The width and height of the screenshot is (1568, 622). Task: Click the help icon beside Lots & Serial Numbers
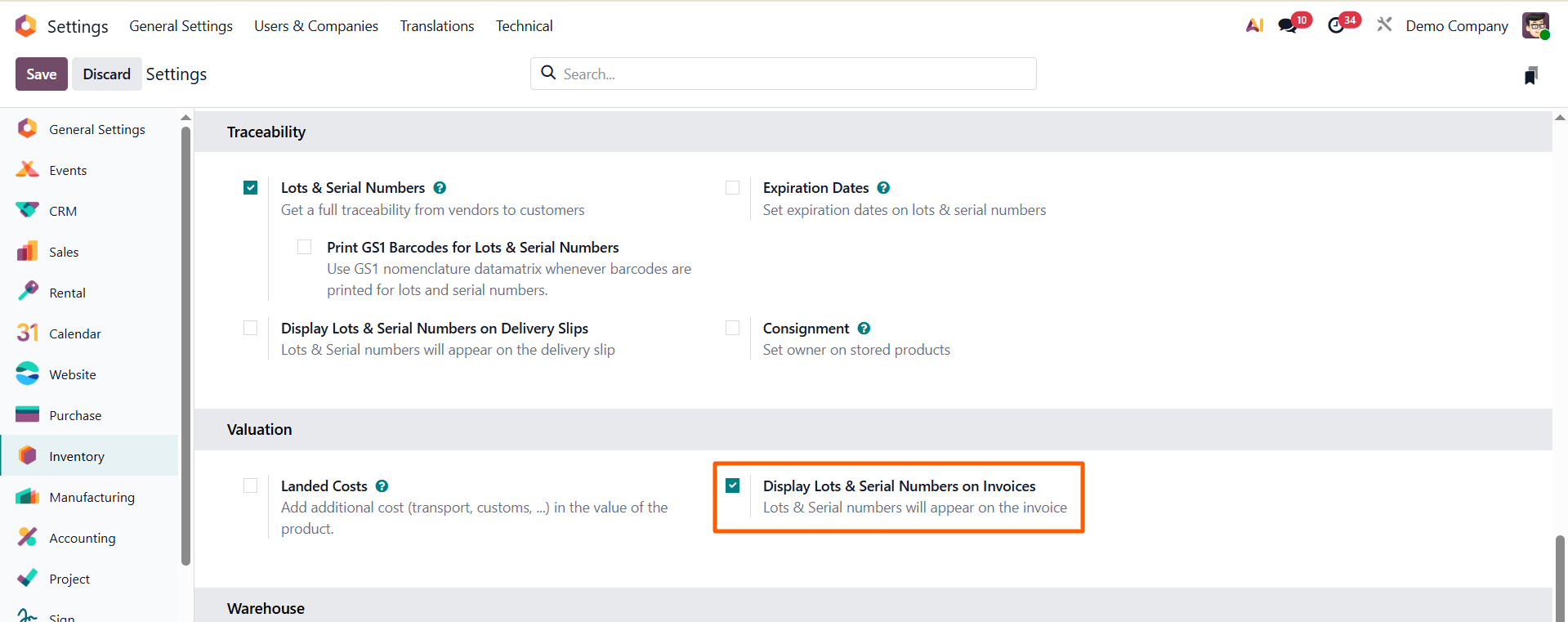[440, 188]
